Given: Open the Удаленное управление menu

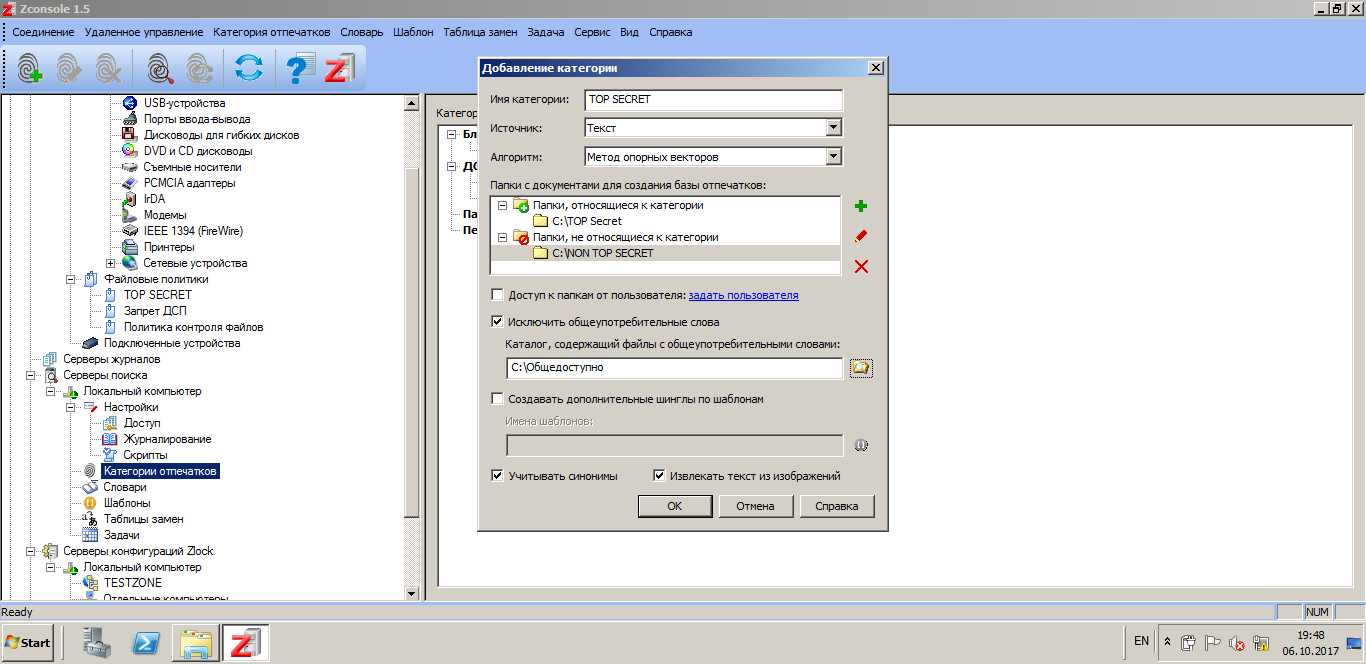Looking at the screenshot, I should pos(144,32).
